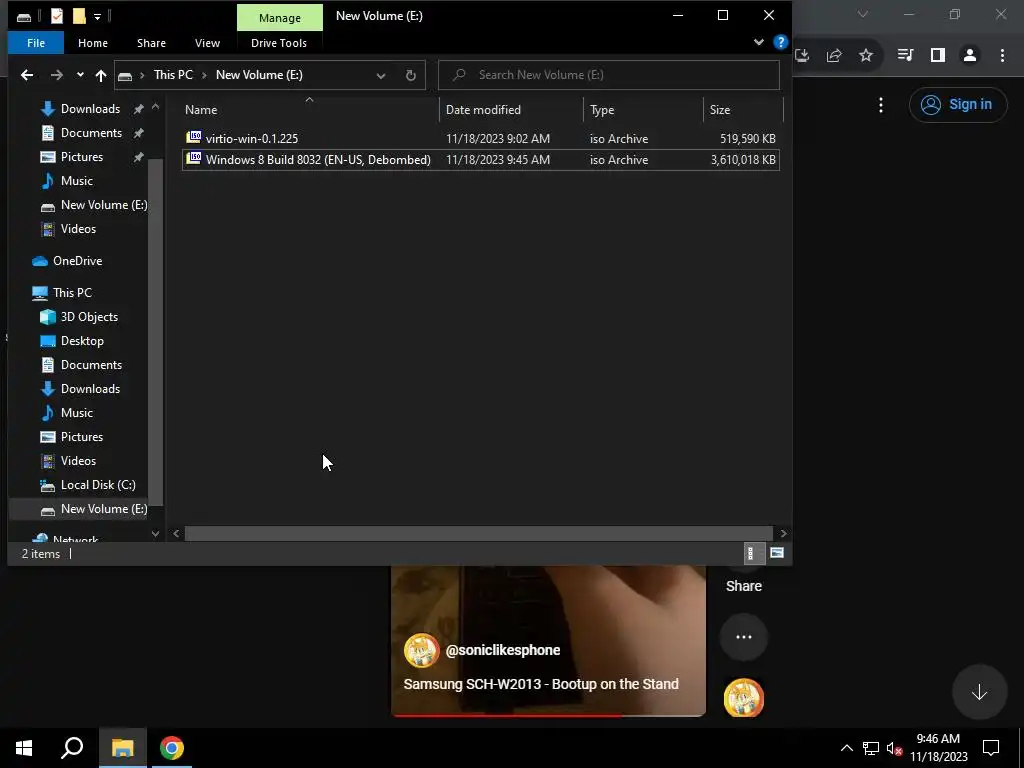Focus the Search New Volume (E:) box
Image resolution: width=1024 pixels, height=768 pixels.
pos(609,75)
